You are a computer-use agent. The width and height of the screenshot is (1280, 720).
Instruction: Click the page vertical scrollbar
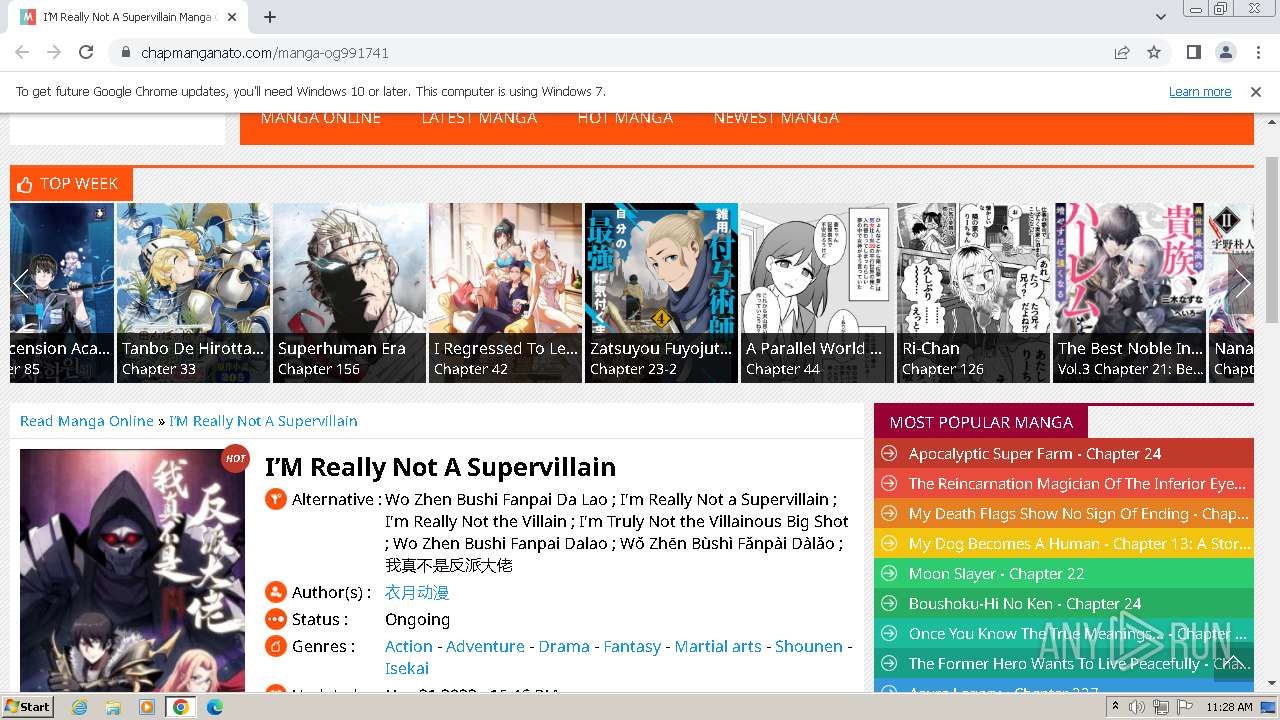point(1271,240)
